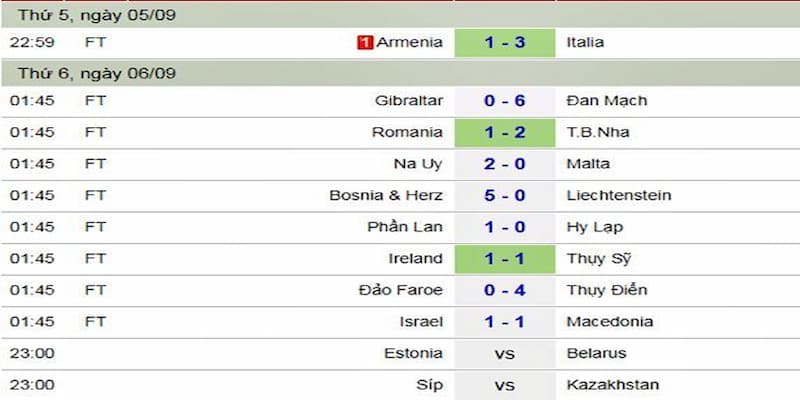Select the Đan Mạch team link
800x400 pixels.
606,100
